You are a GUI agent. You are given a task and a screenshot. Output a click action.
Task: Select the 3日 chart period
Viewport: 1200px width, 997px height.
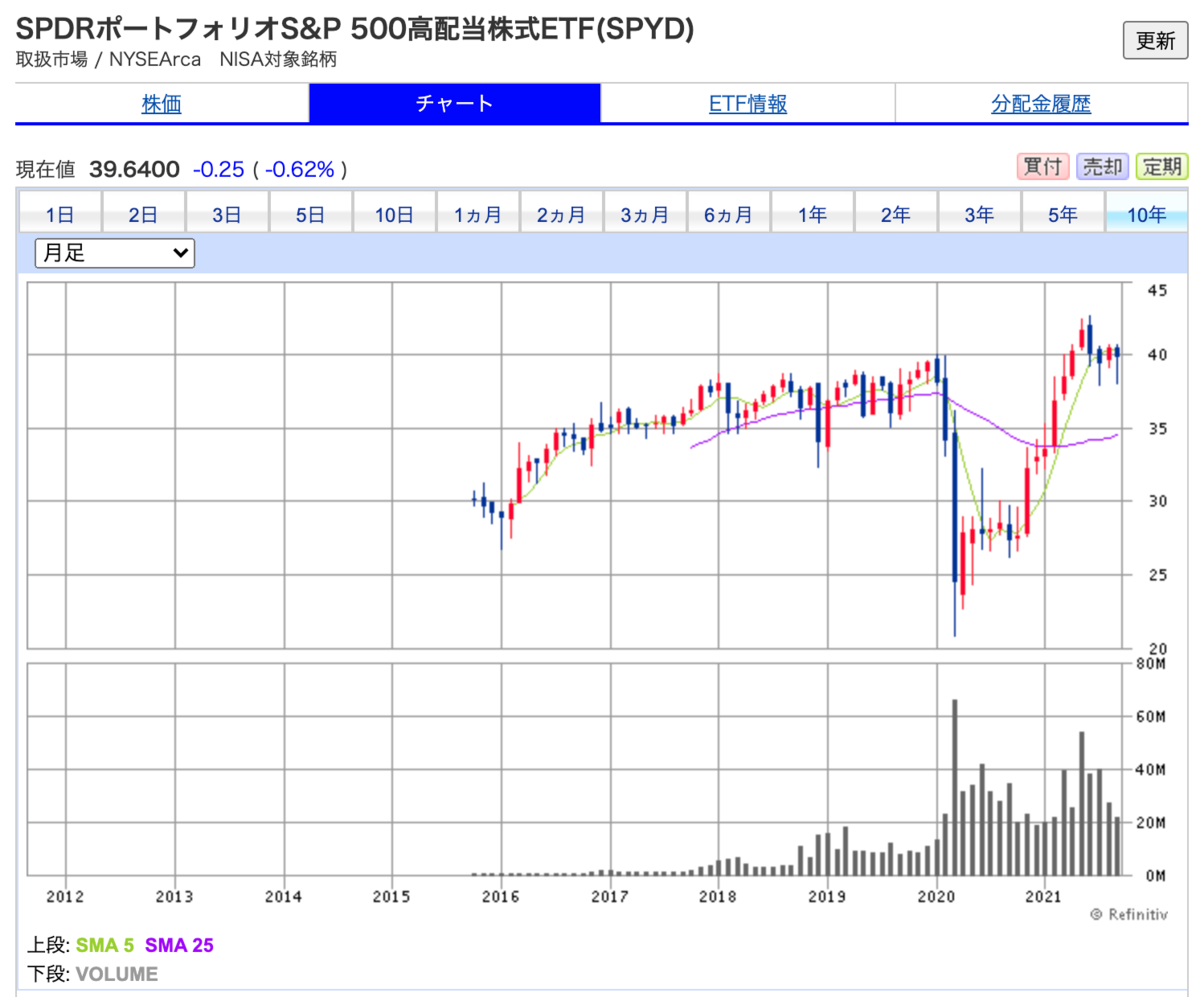[227, 214]
